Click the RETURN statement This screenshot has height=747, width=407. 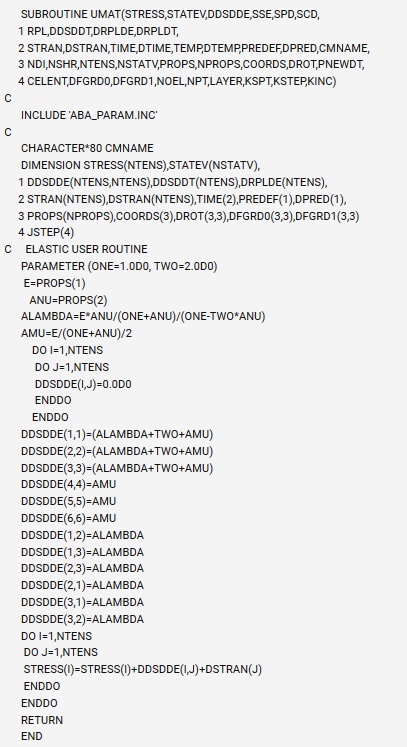coord(42,720)
